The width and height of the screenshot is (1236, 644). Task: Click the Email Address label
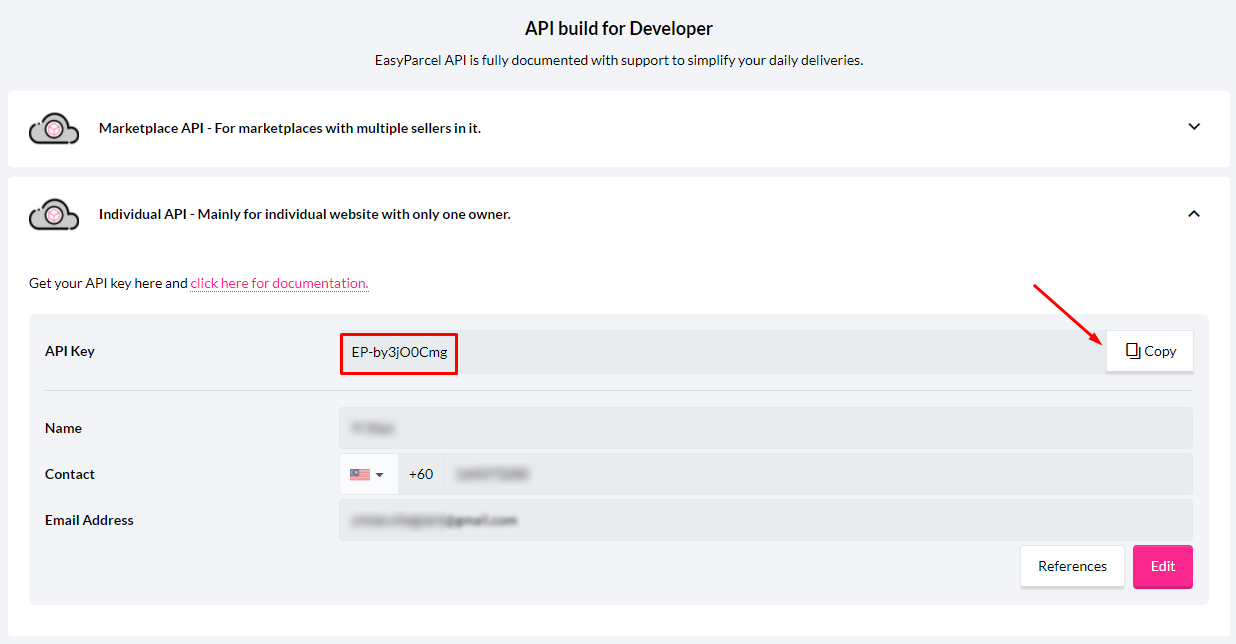(89, 520)
